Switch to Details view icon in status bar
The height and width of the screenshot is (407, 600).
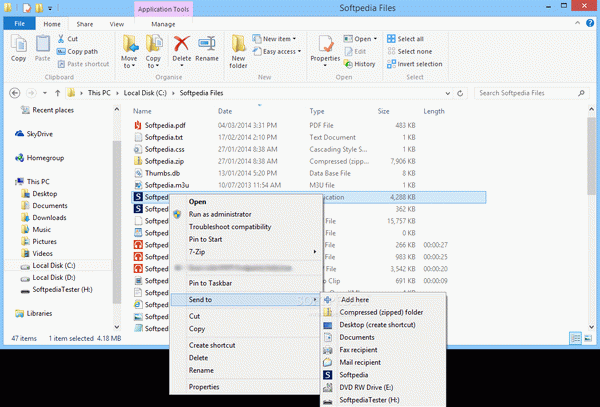tap(575, 338)
